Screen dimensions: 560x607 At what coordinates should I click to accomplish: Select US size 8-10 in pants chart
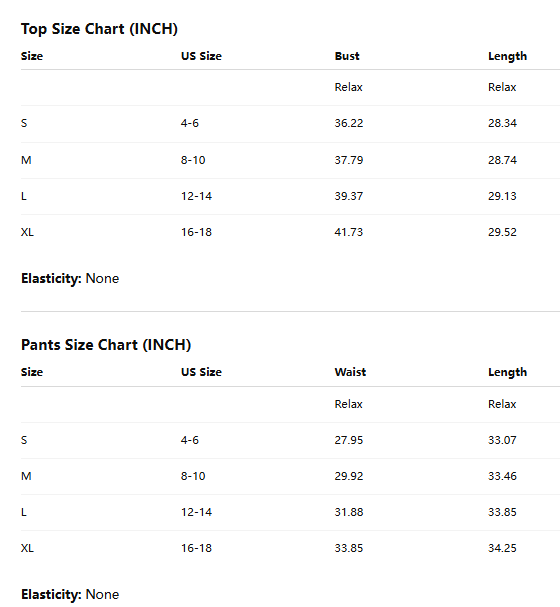pyautogui.click(x=193, y=476)
